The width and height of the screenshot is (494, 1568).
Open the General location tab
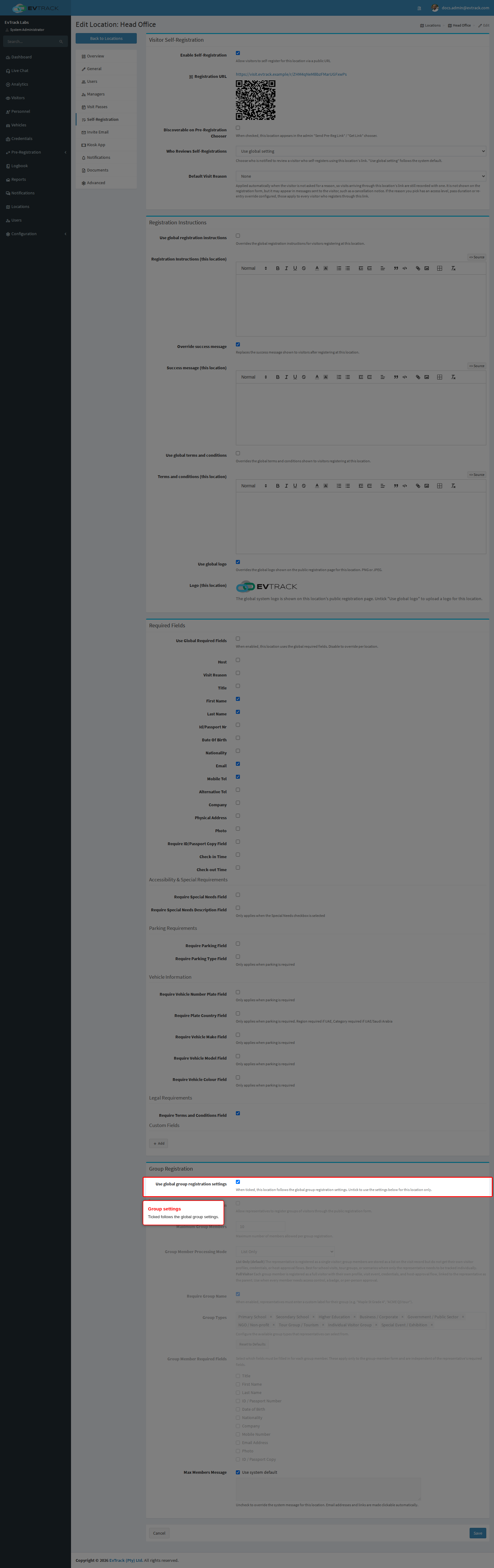point(106,69)
